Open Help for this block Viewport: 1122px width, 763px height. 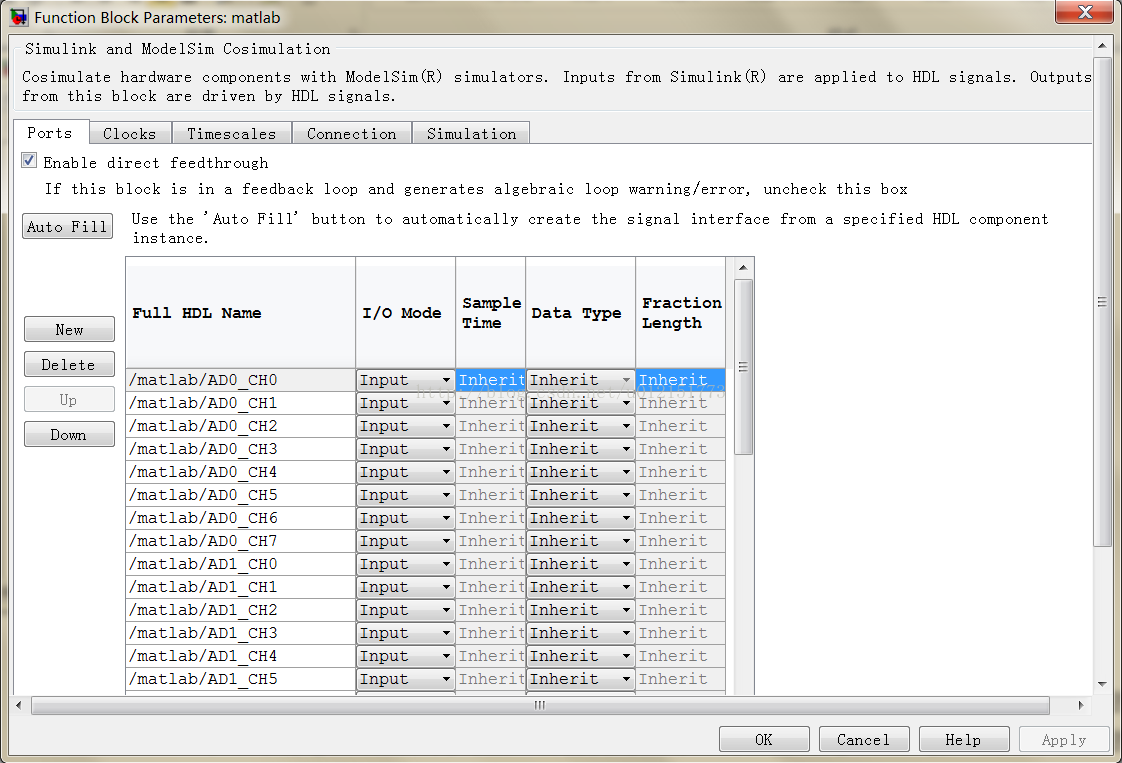click(964, 739)
